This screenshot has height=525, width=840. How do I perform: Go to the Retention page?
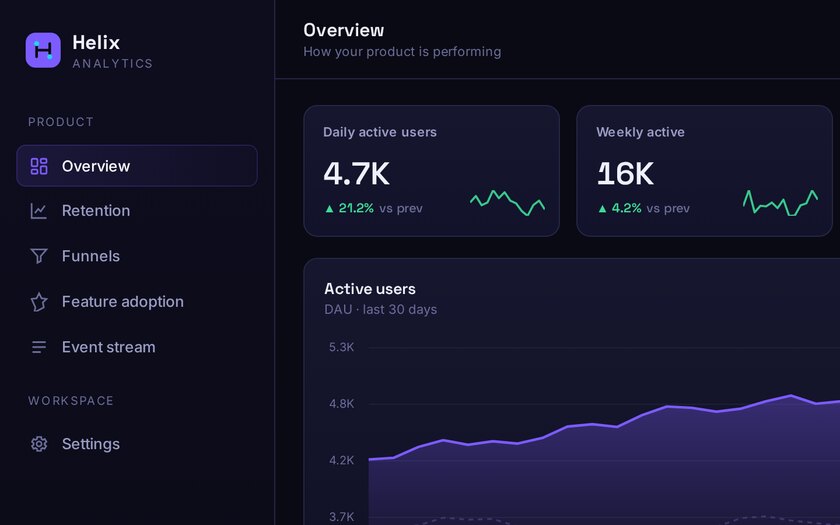point(137,211)
